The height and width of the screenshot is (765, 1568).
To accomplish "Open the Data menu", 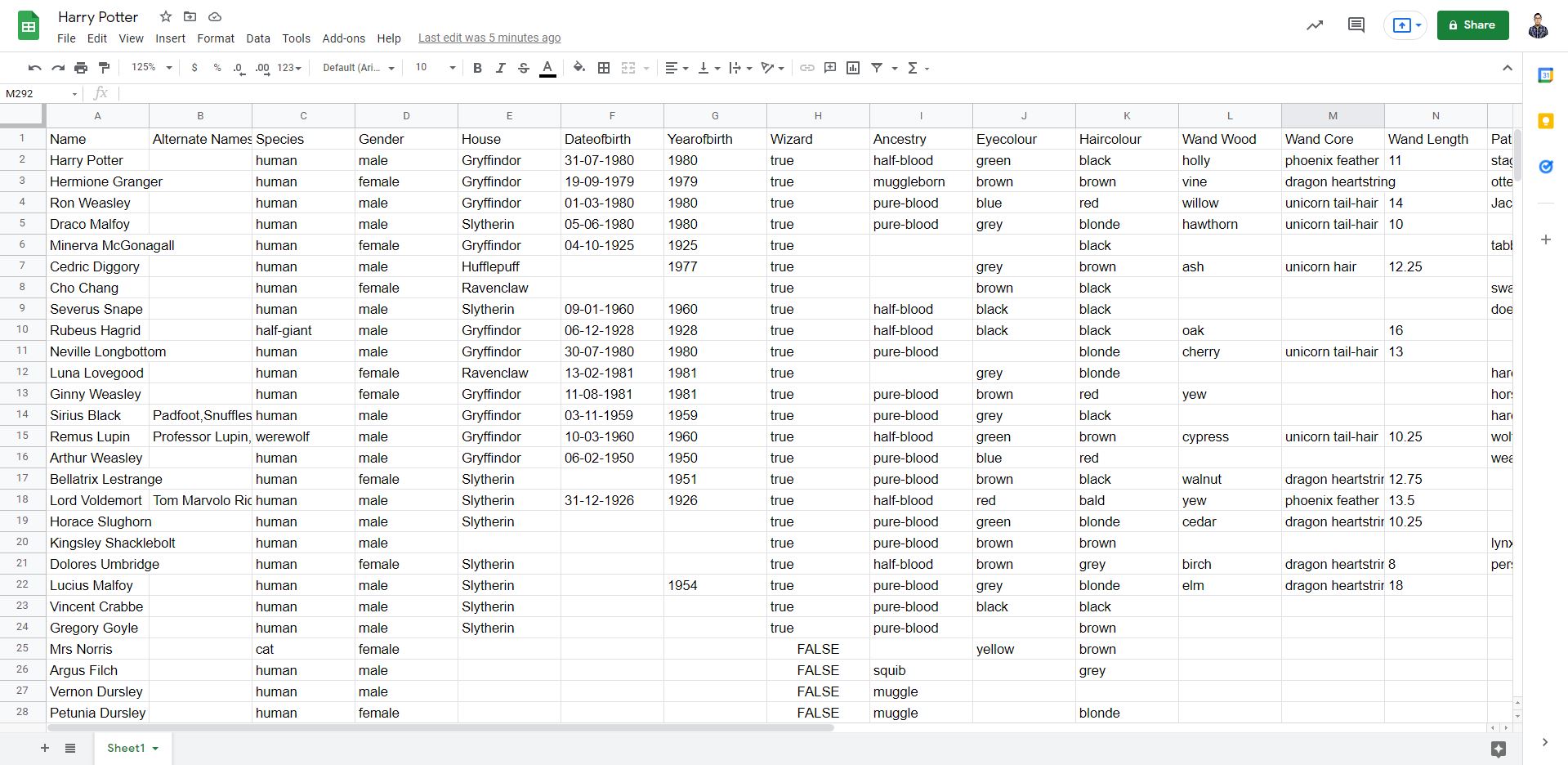I will (257, 38).
